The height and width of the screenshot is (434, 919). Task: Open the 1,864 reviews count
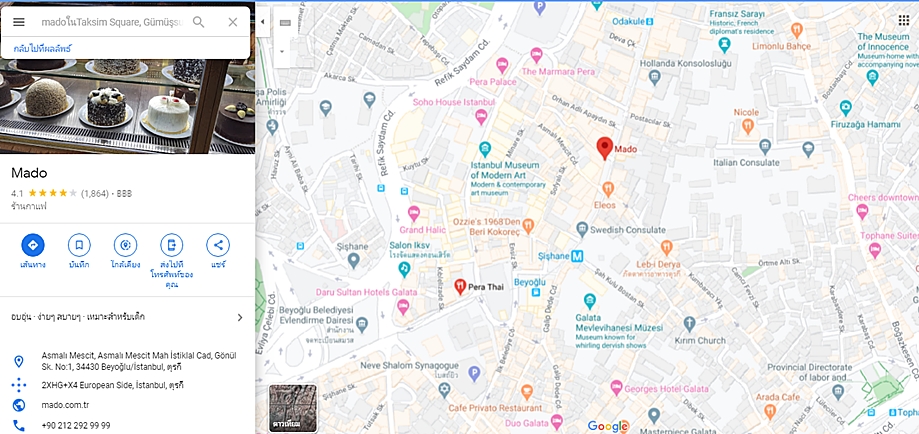(x=94, y=193)
